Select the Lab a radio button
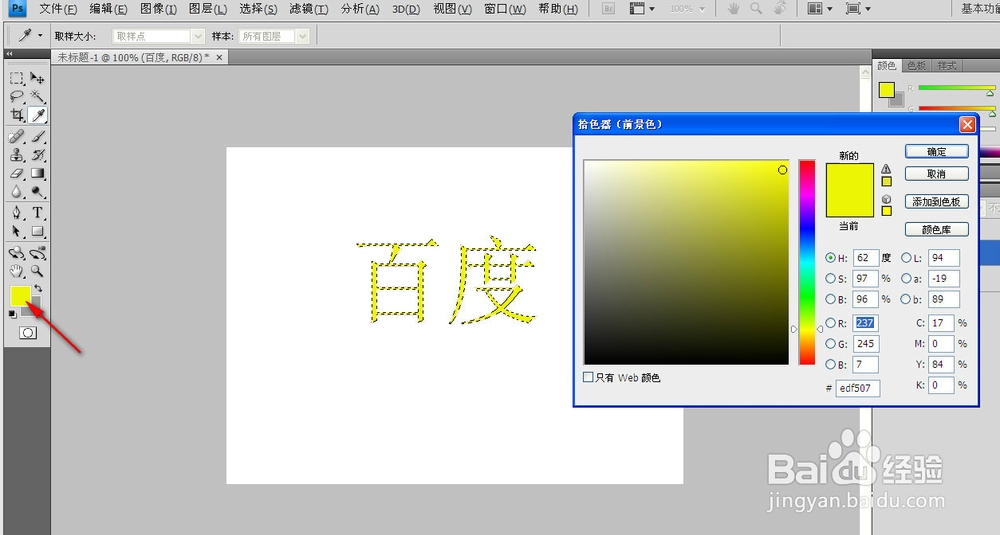1000x535 pixels. (906, 279)
